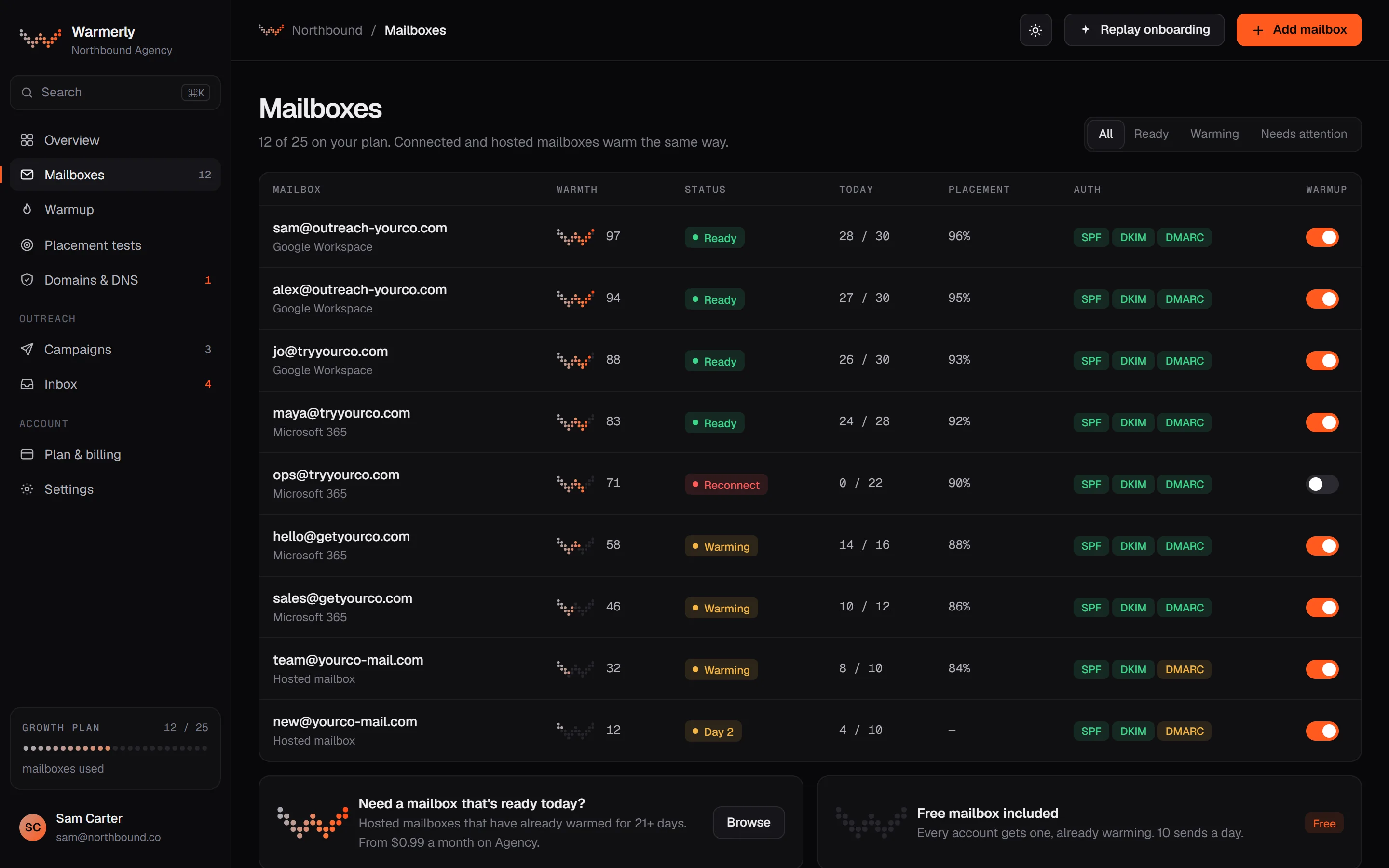The image size is (1389, 868).
Task: Open sales@getyourco.com mailbox
Action: coord(809,608)
